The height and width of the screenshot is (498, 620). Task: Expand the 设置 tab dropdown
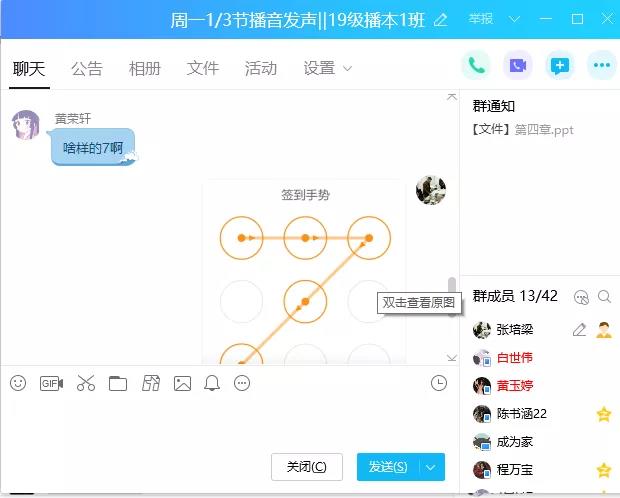348,69
